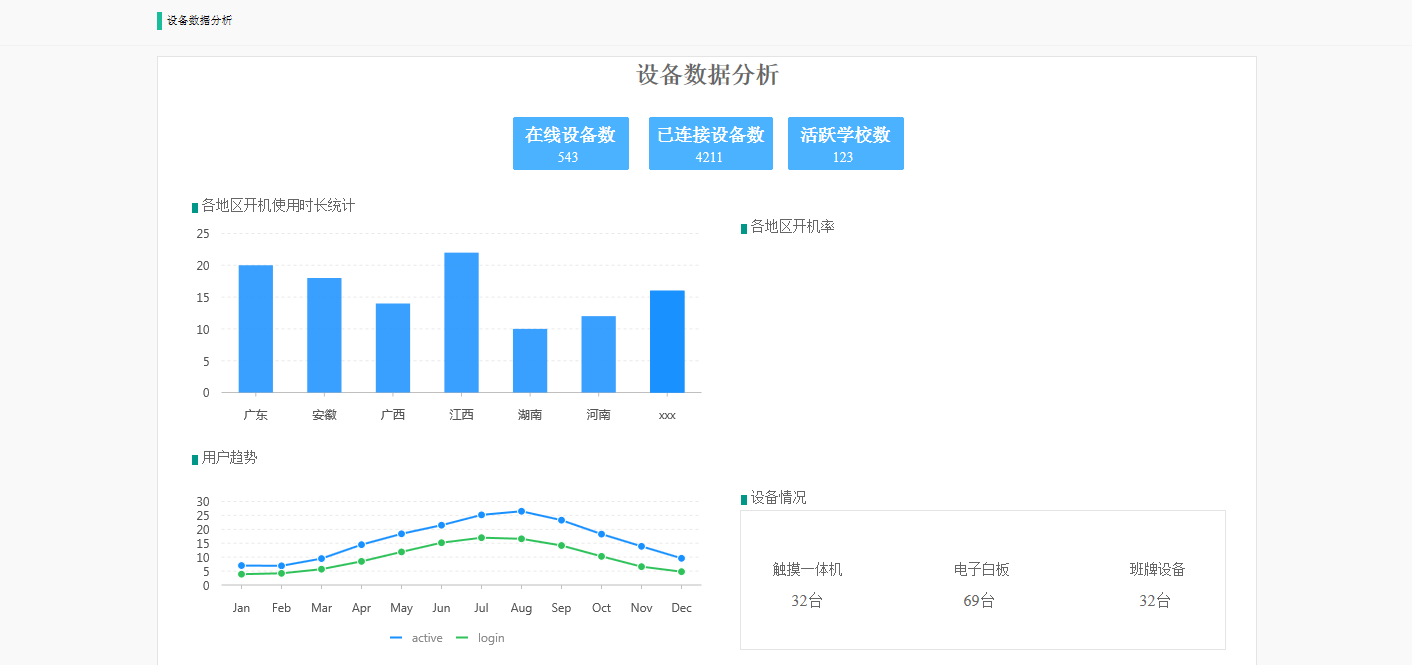Select the 班牌设备 device entry

[x=1157, y=584]
